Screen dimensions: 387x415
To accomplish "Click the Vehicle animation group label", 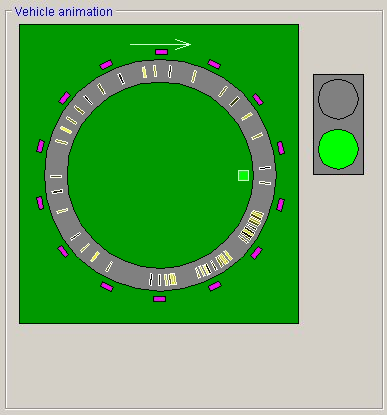I will [64, 12].
